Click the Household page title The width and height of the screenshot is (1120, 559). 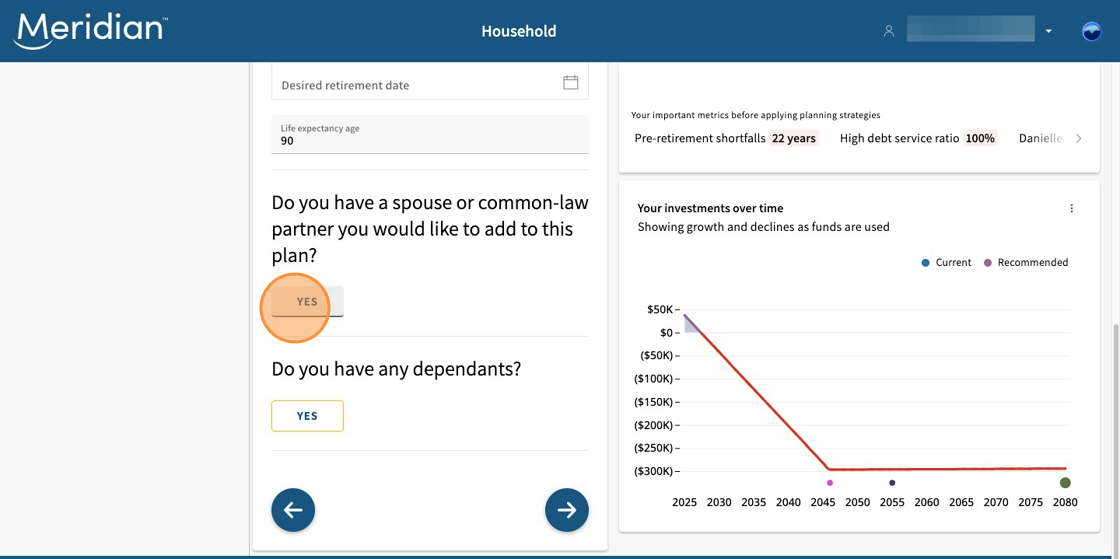pyautogui.click(x=519, y=31)
